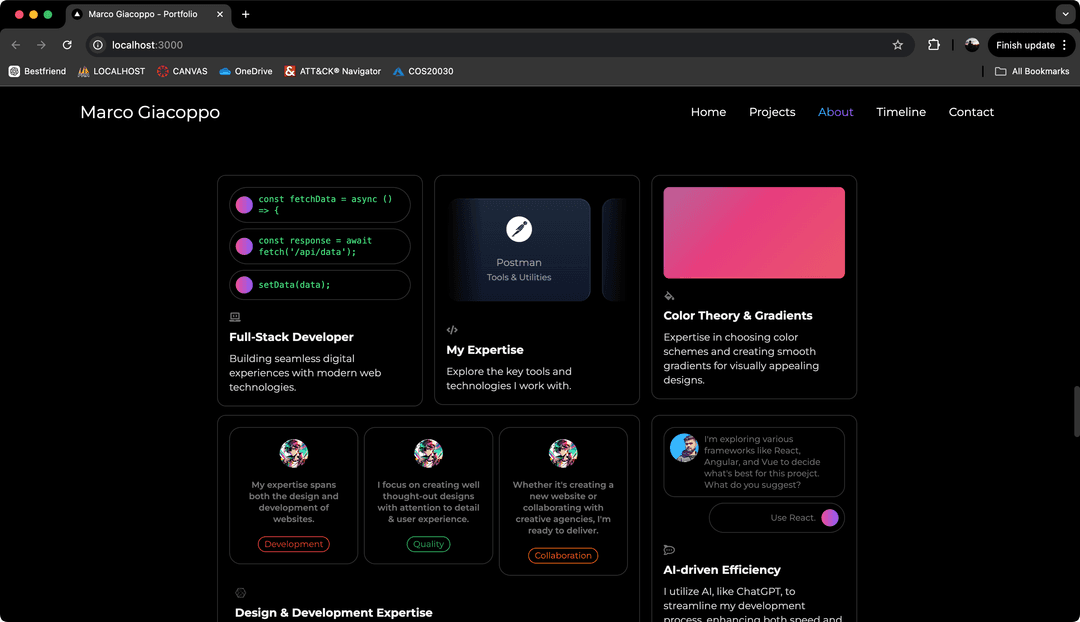Screen dimensions: 1080x622
Task: Click the browser forward arrow
Action: [41, 45]
